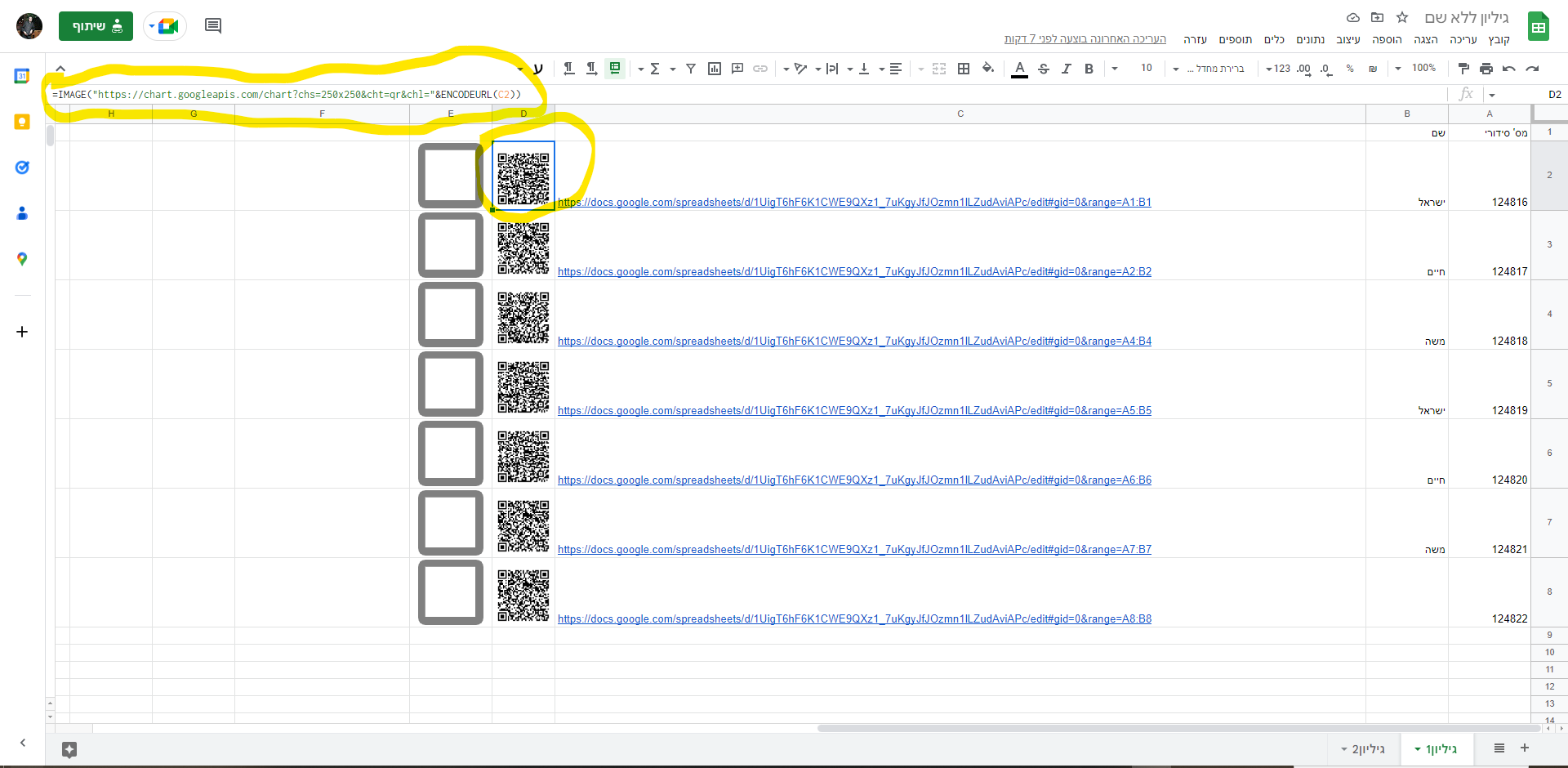Click the green שיתוף share button
Viewport: 1568px width, 768px height.
[96, 26]
